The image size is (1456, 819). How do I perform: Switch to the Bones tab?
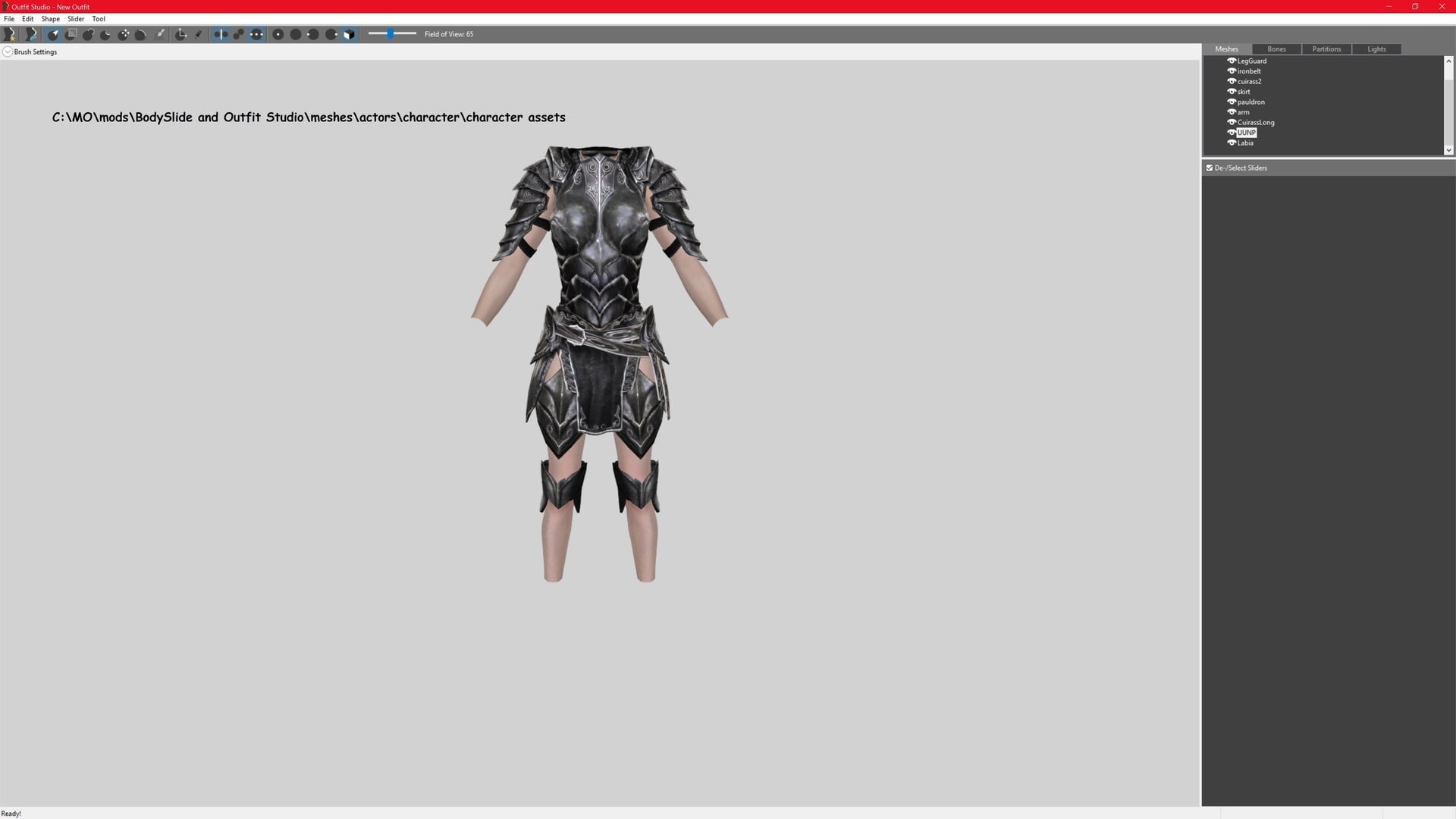coord(1277,49)
